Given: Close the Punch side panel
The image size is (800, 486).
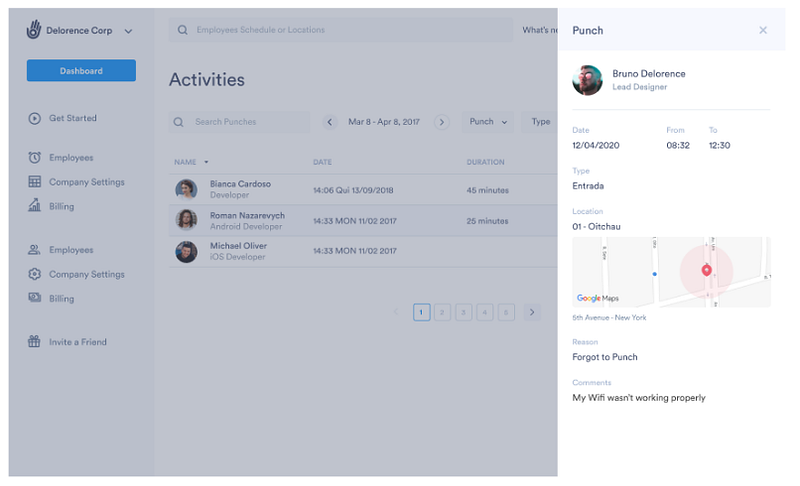Looking at the screenshot, I should click(x=763, y=30).
